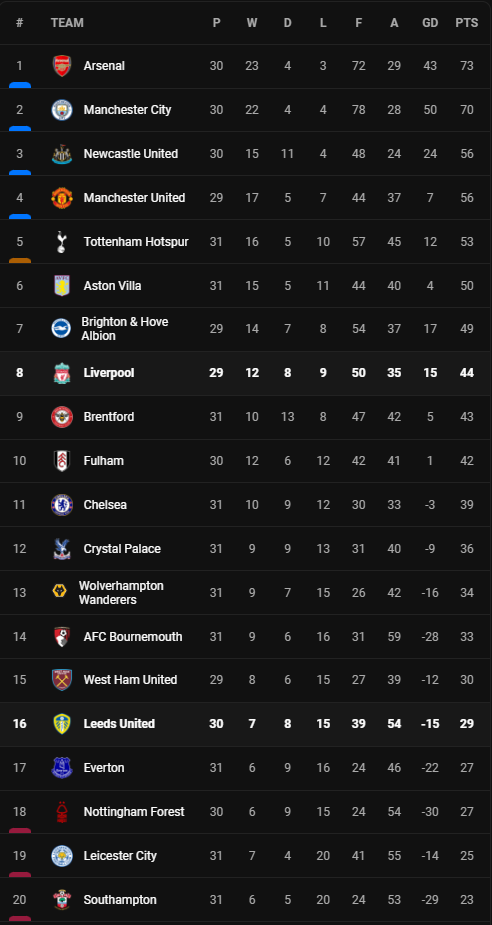
Task: Click the Everton crest icon
Action: 61,768
